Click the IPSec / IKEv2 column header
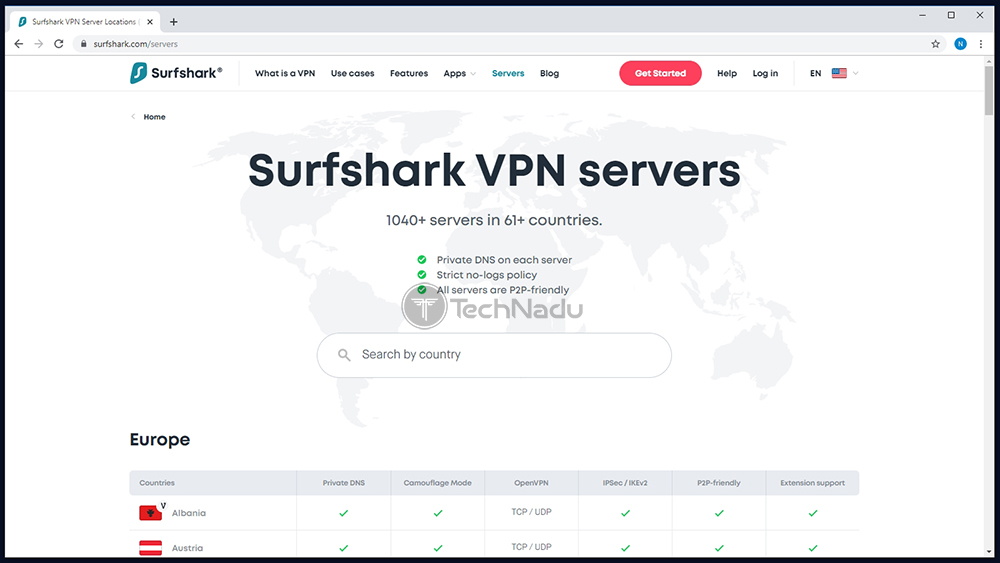The width and height of the screenshot is (1000, 563). coord(625,483)
